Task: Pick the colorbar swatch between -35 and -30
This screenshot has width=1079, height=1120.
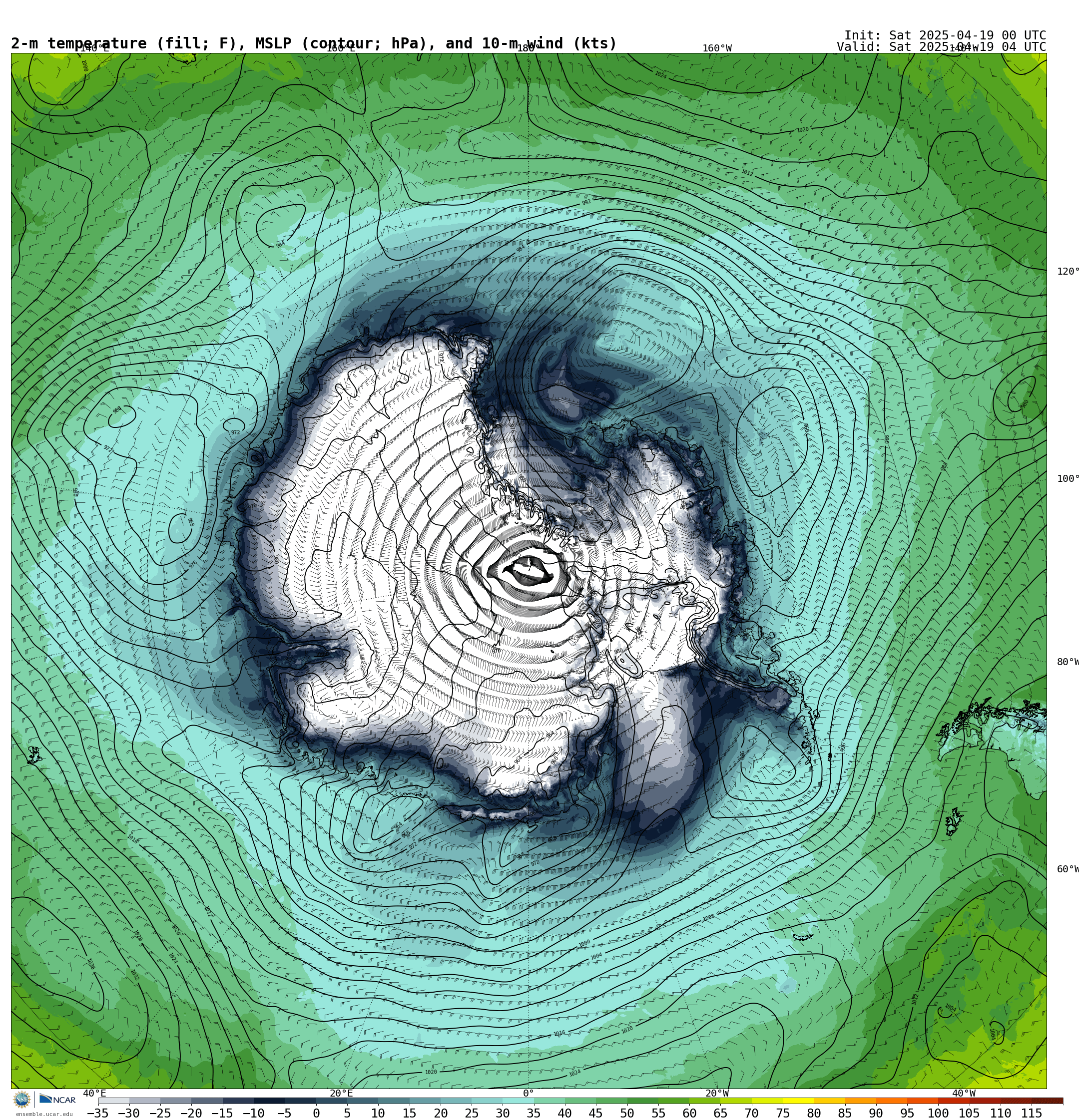Action: 114,1101
